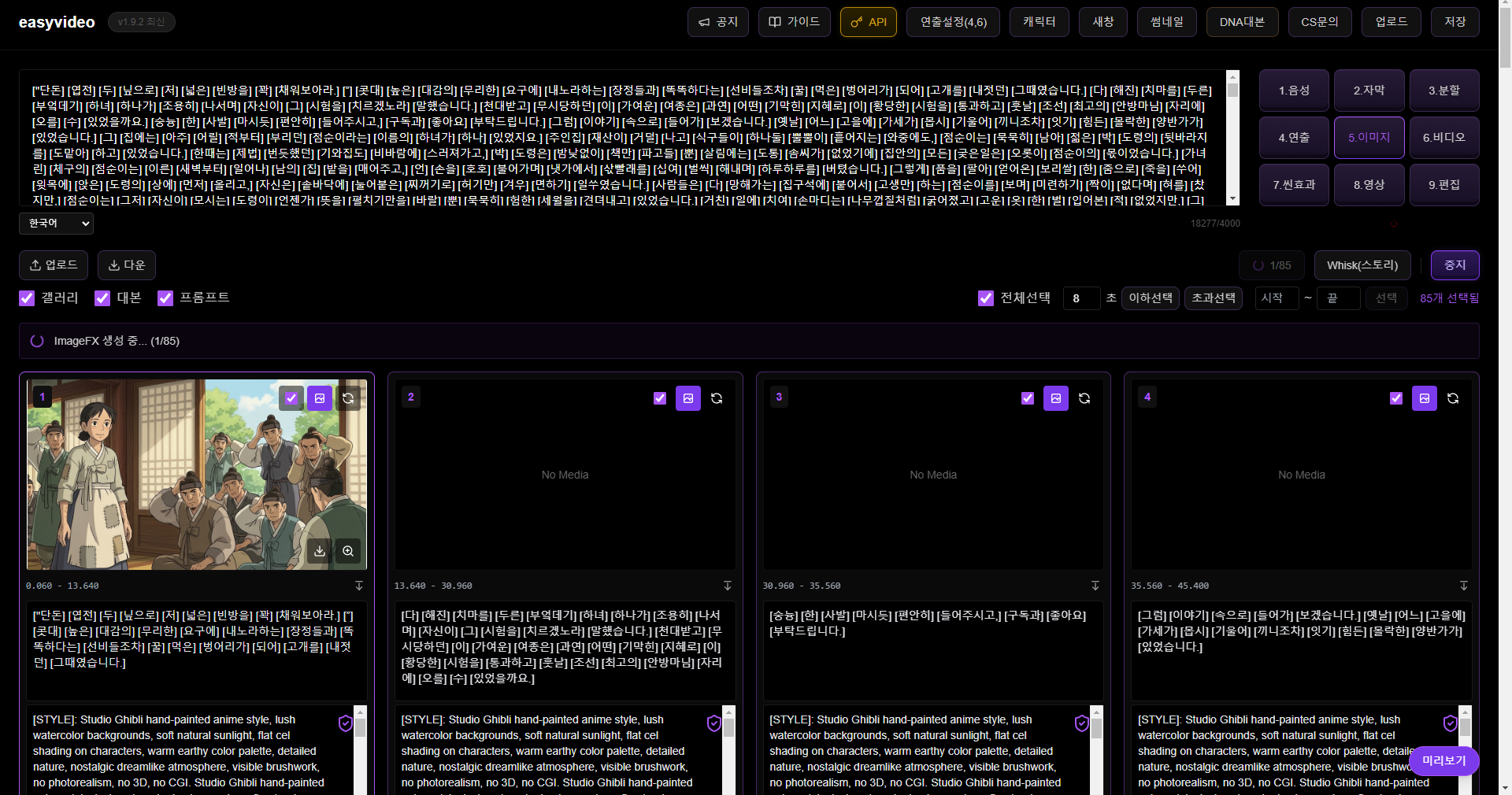Screen dimensions: 1512x795
Task: Uncheck the 전체선택 checkbox
Action: click(x=985, y=298)
